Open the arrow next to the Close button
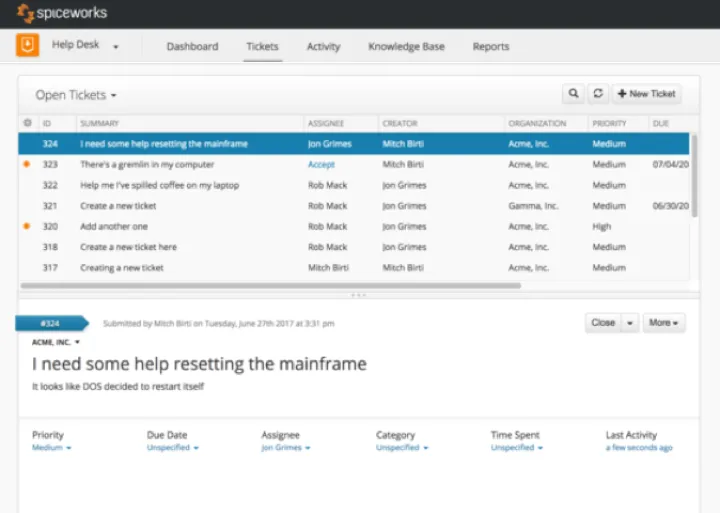This screenshot has width=720, height=513. click(x=630, y=323)
